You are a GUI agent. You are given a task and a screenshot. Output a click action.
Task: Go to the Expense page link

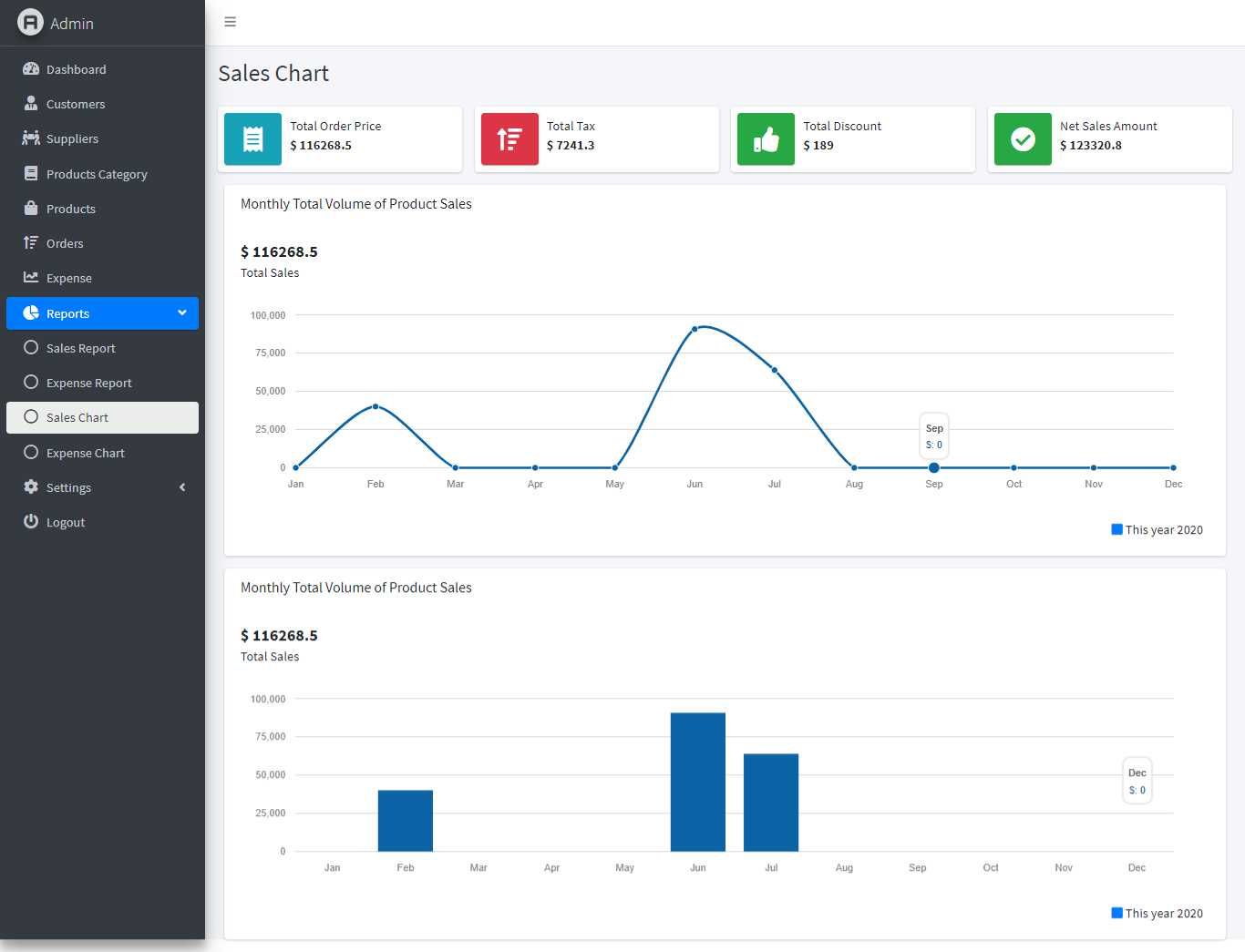coord(69,278)
